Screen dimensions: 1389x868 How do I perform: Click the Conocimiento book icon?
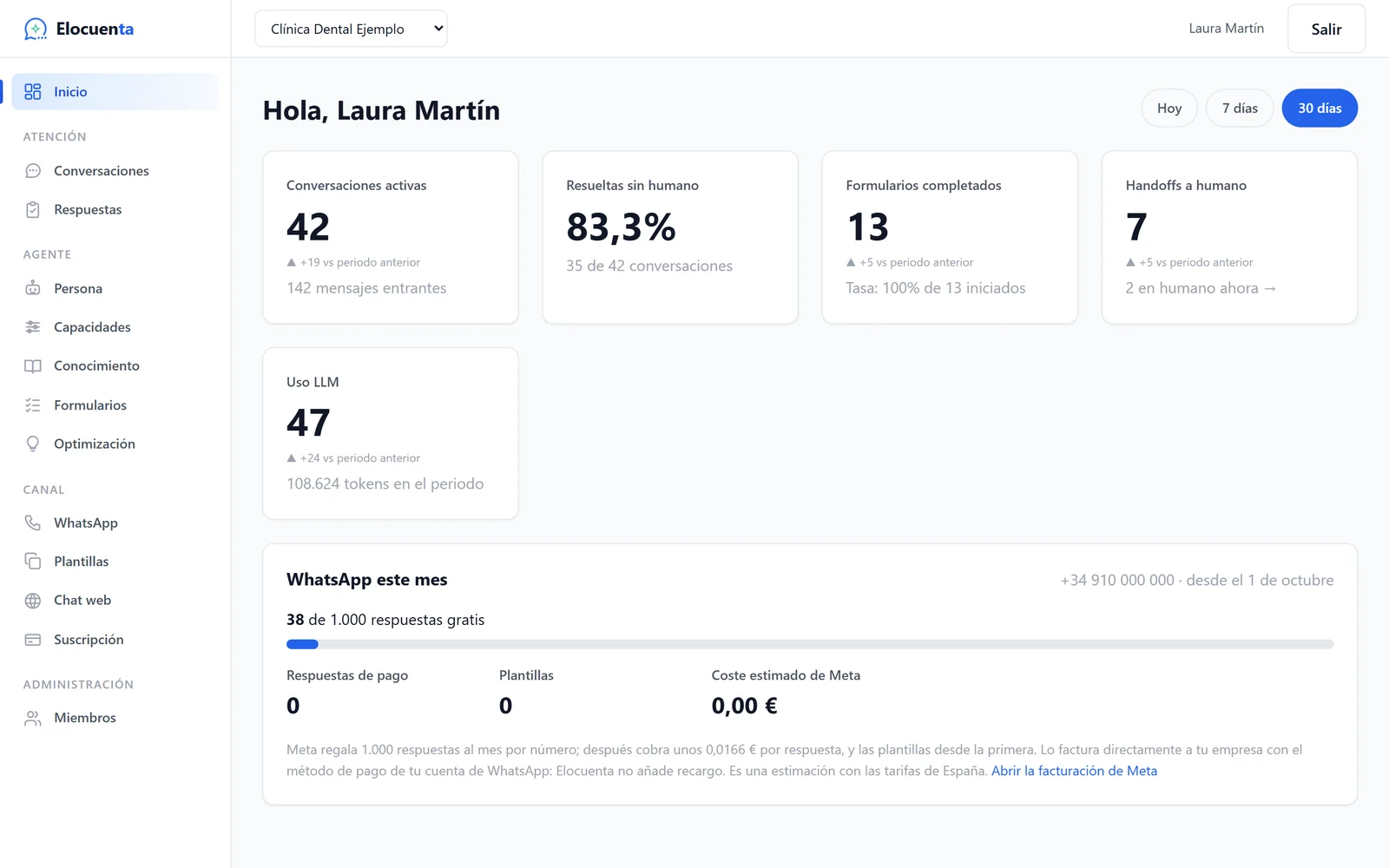pos(33,366)
